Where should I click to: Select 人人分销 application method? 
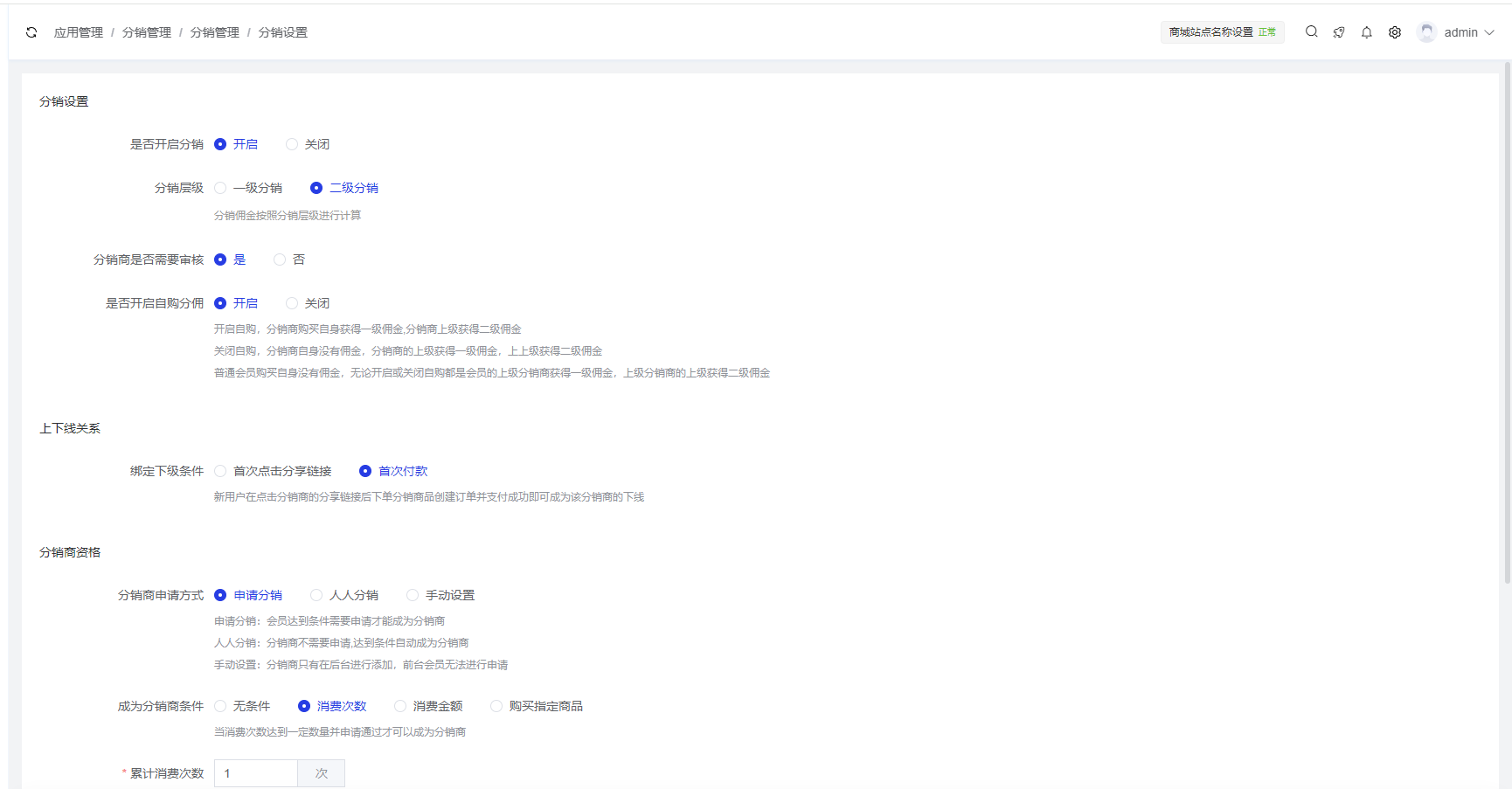coord(344,595)
